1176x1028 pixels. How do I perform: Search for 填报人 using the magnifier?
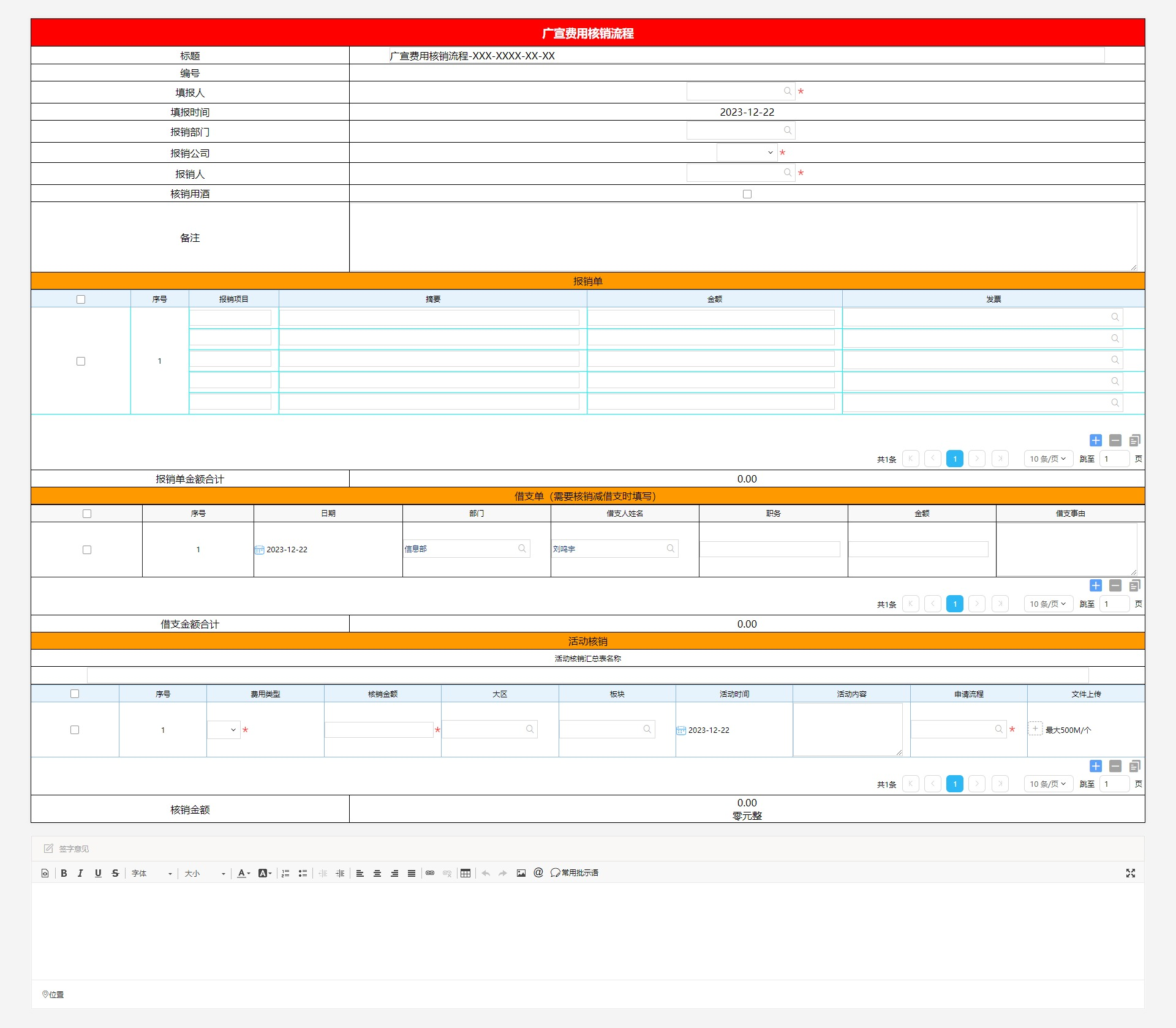[x=788, y=91]
